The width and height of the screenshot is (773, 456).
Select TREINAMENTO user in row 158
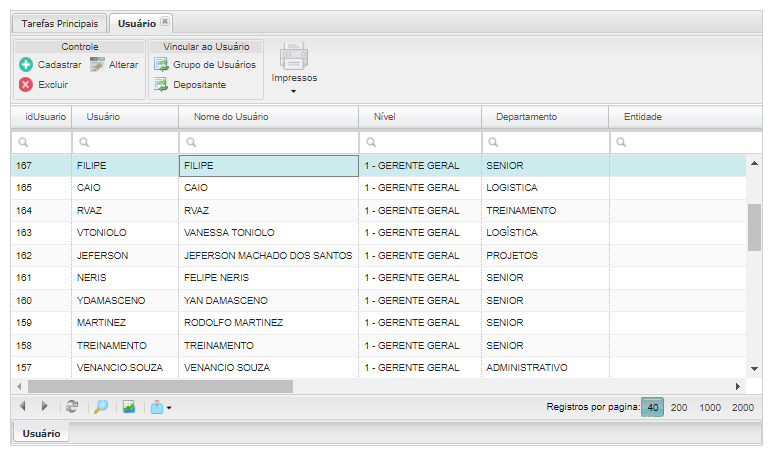click(x=112, y=346)
